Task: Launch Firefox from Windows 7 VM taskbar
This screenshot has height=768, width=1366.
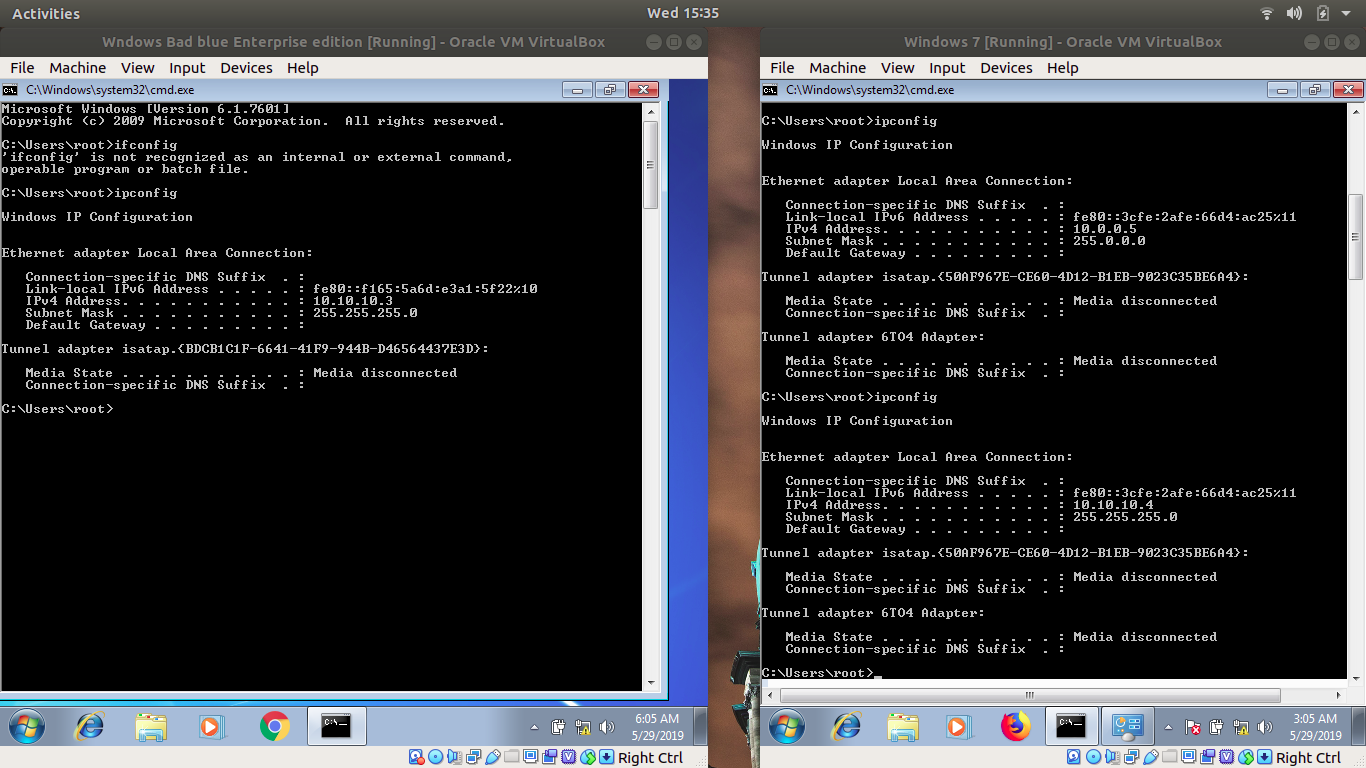Action: [1016, 726]
